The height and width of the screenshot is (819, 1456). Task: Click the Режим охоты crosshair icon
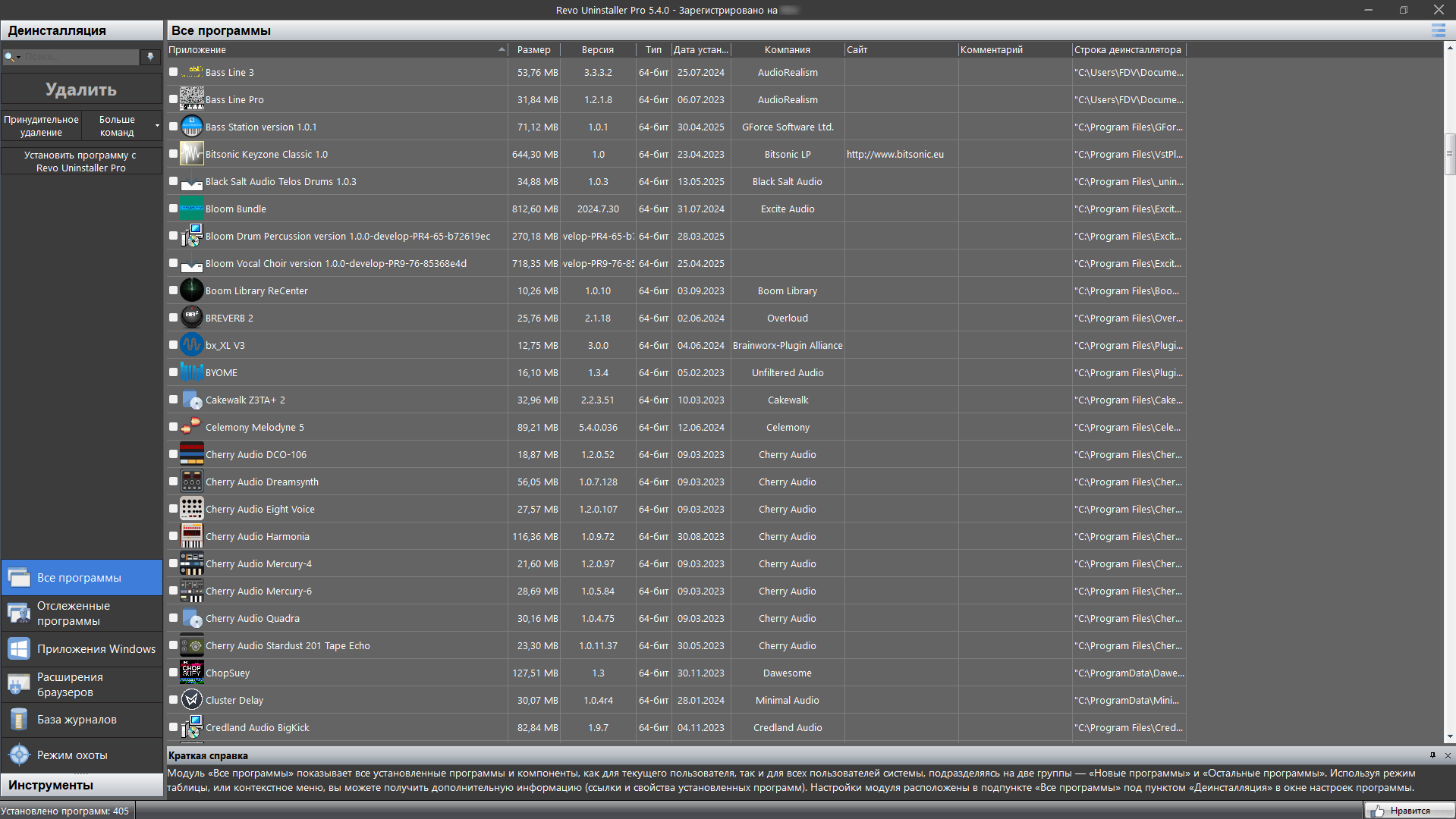[19, 755]
